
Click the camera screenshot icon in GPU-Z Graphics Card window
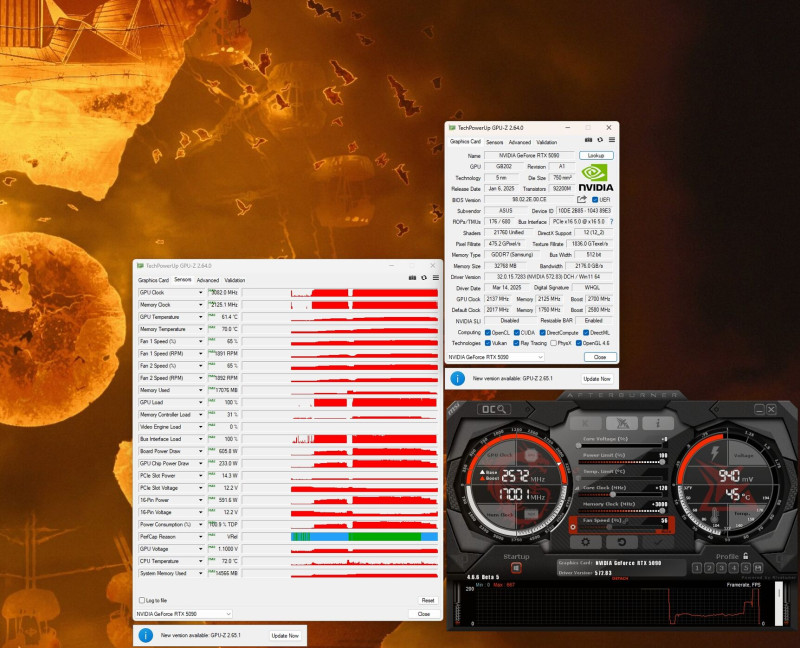coord(588,140)
